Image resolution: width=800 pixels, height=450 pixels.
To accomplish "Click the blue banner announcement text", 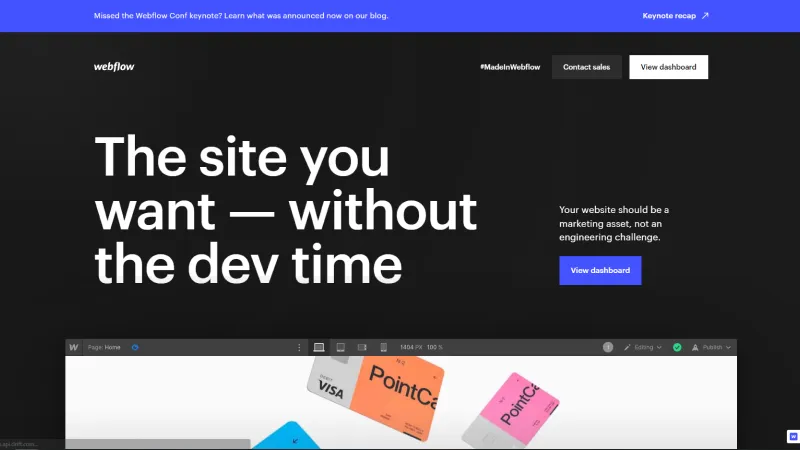I will (241, 16).
